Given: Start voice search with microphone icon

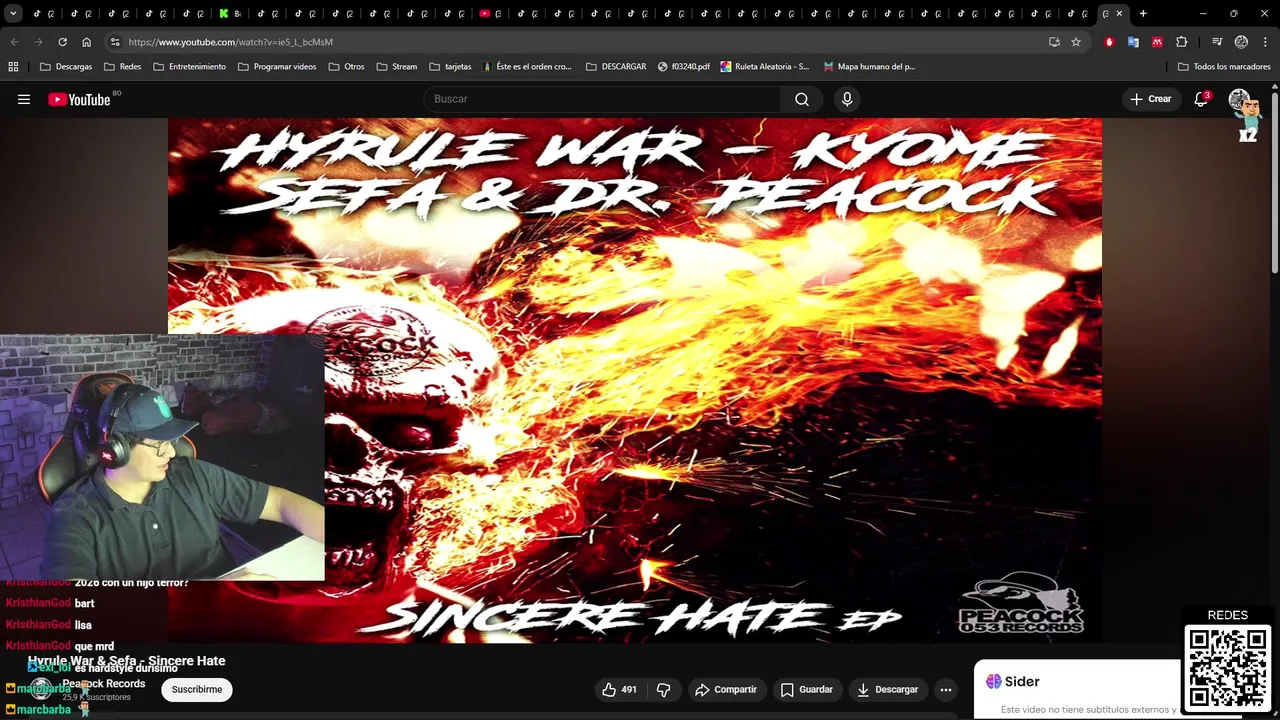Looking at the screenshot, I should pos(847,99).
